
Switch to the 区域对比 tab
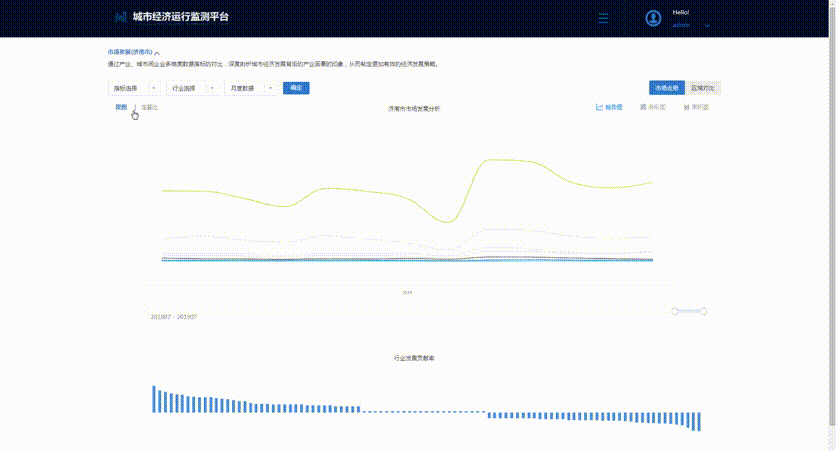pos(703,88)
